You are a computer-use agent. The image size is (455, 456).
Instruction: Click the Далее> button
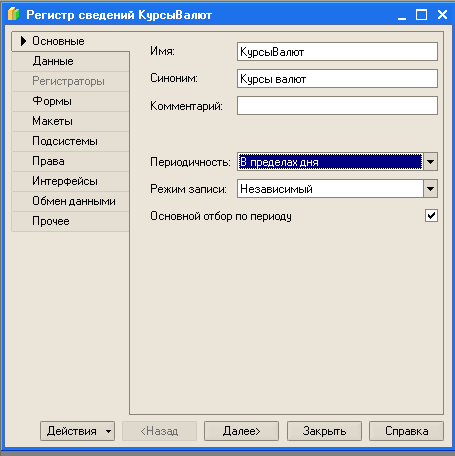pos(241,431)
